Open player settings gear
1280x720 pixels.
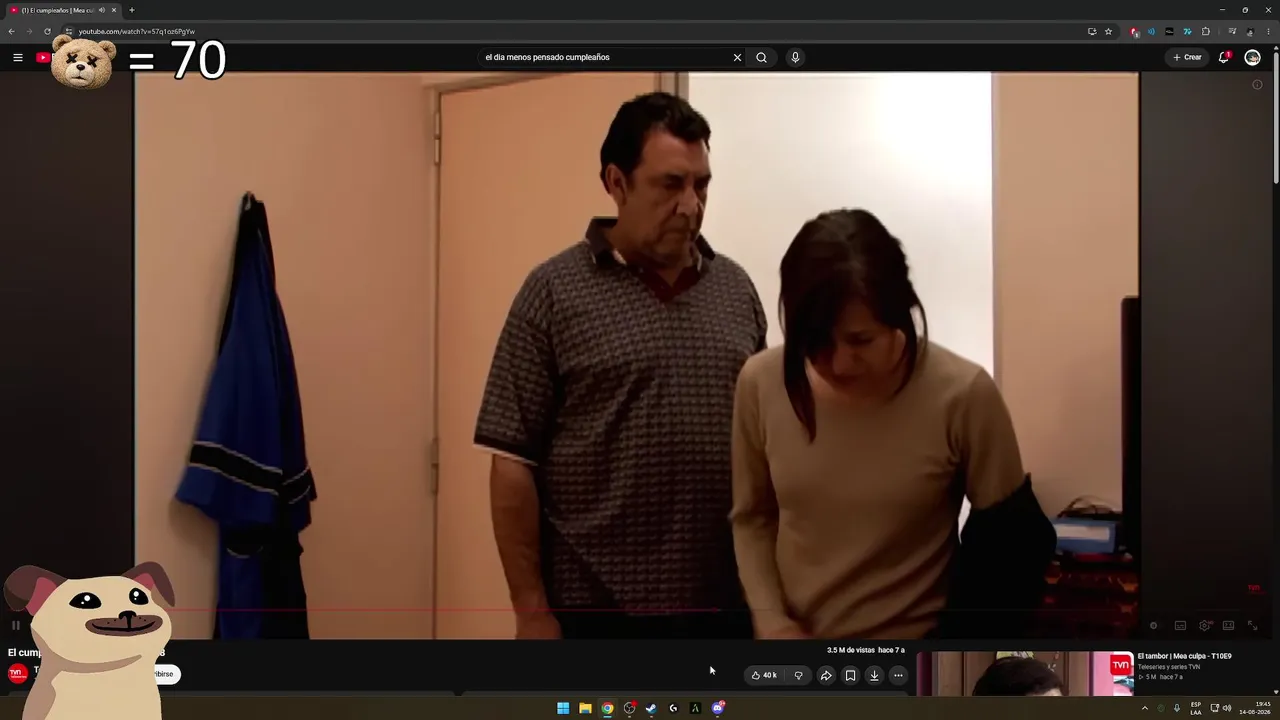pyautogui.click(x=1205, y=625)
